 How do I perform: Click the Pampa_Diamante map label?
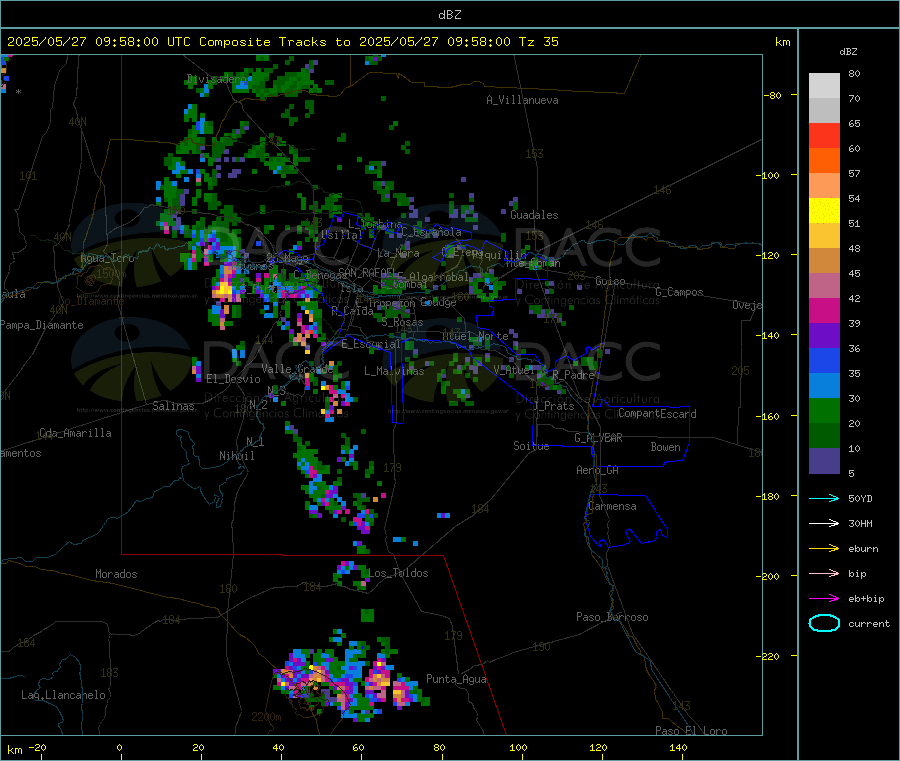pos(42,325)
